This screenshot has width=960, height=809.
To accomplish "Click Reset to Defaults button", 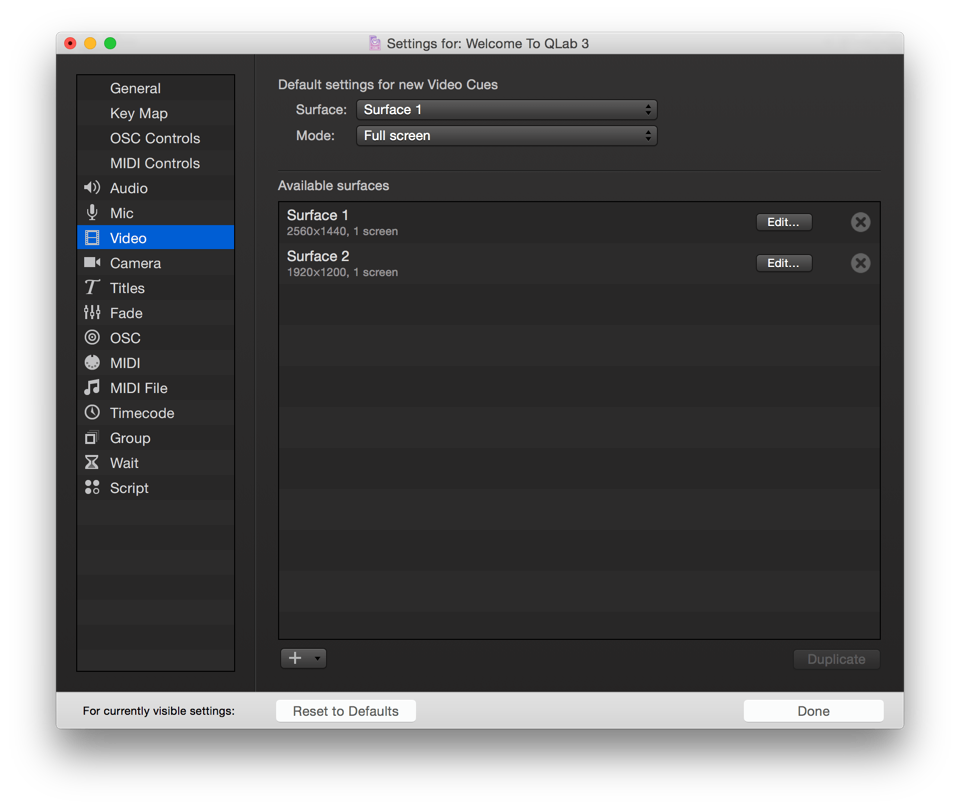I will point(345,711).
